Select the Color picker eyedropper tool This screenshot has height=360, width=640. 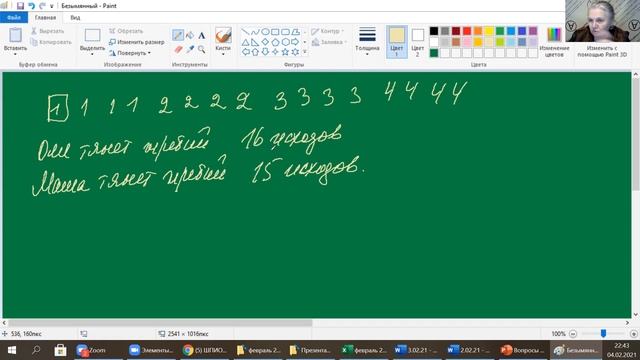(x=190, y=49)
